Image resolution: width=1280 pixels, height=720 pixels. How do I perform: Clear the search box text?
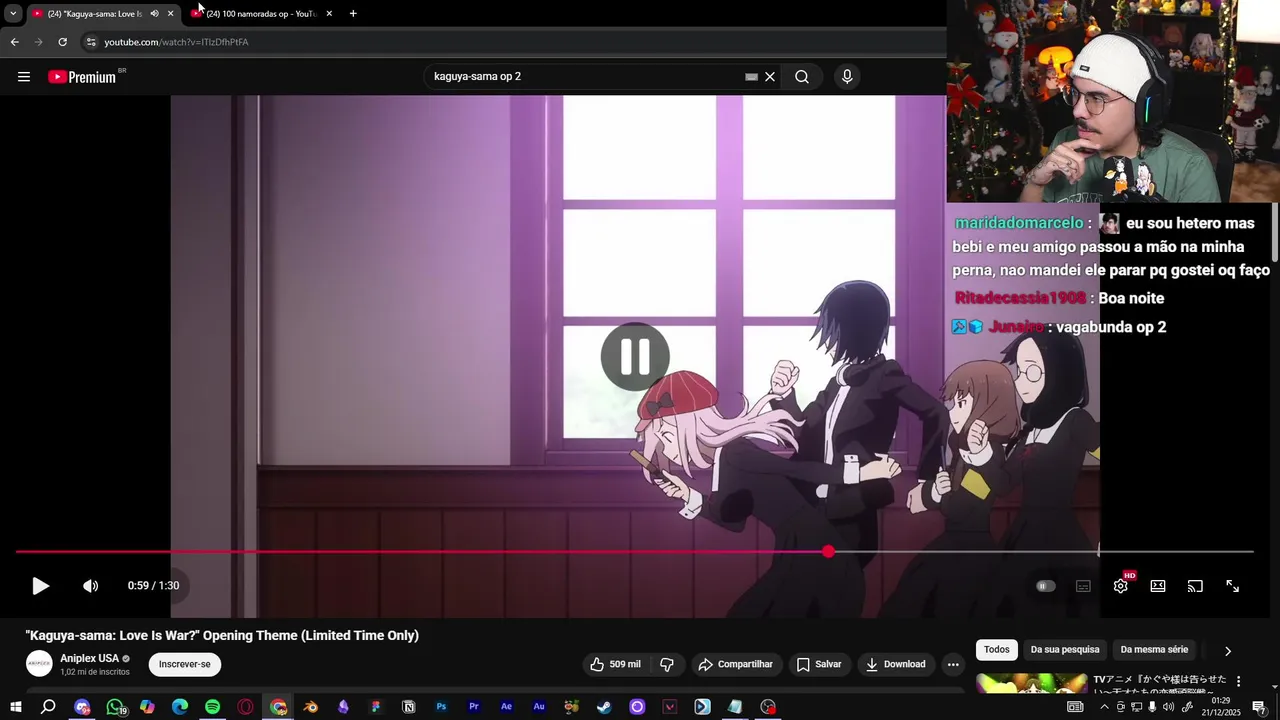click(770, 77)
